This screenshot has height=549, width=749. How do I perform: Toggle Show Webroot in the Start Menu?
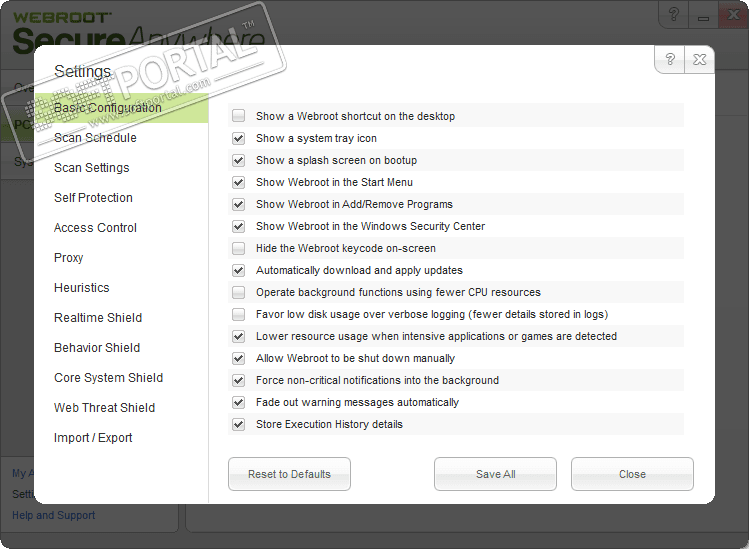(238, 182)
